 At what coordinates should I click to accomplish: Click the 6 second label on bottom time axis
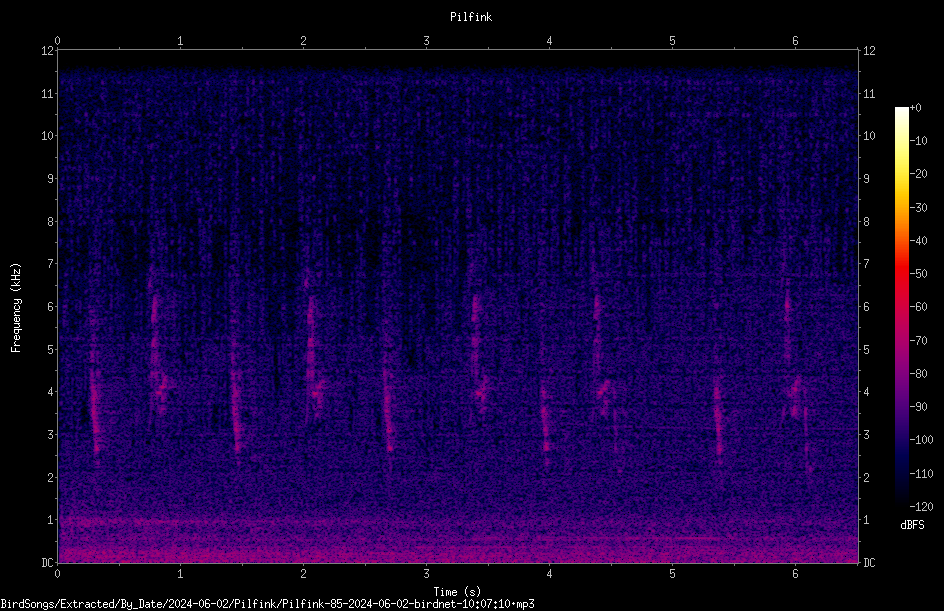795,574
